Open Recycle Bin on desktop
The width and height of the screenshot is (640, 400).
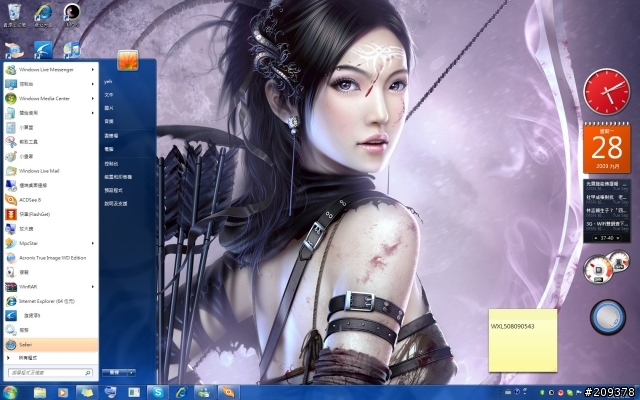(14, 15)
